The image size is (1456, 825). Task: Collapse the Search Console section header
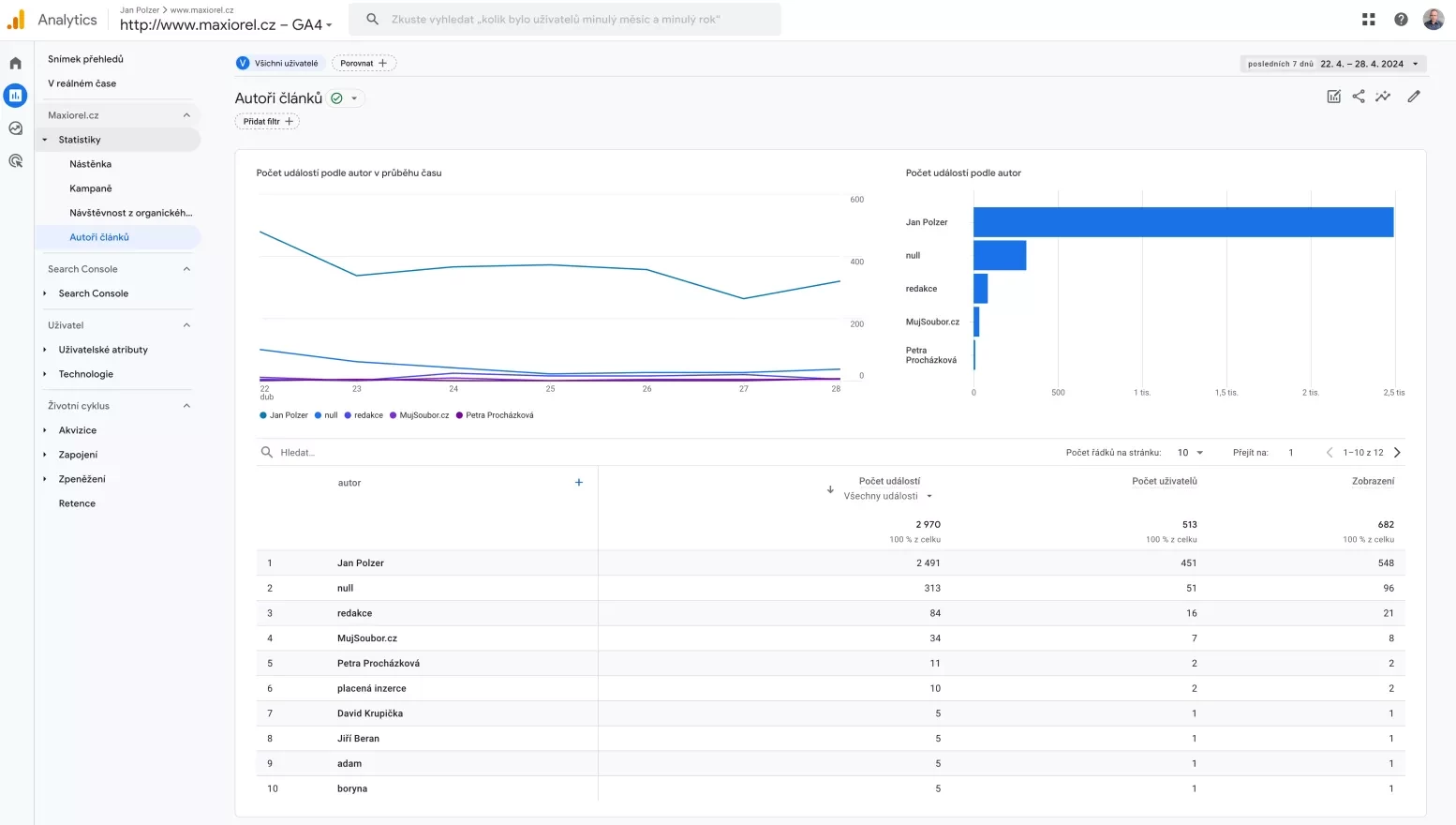(186, 269)
